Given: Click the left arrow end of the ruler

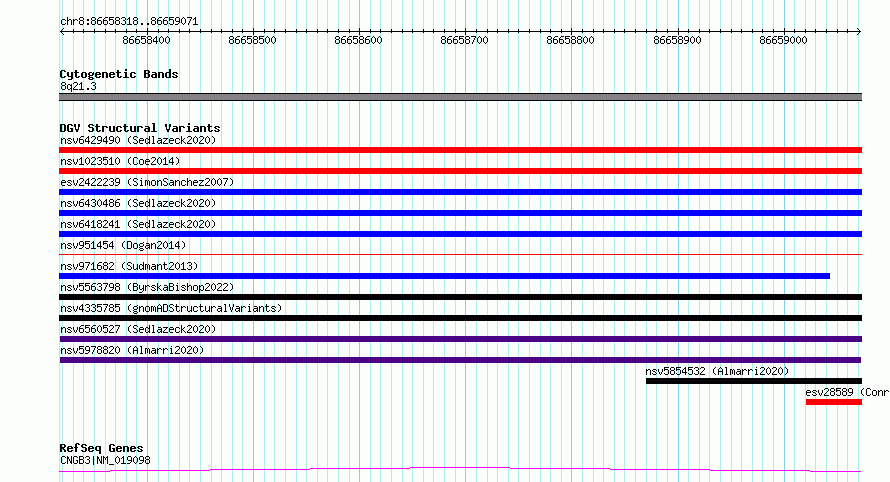Looking at the screenshot, I should 62,31.
